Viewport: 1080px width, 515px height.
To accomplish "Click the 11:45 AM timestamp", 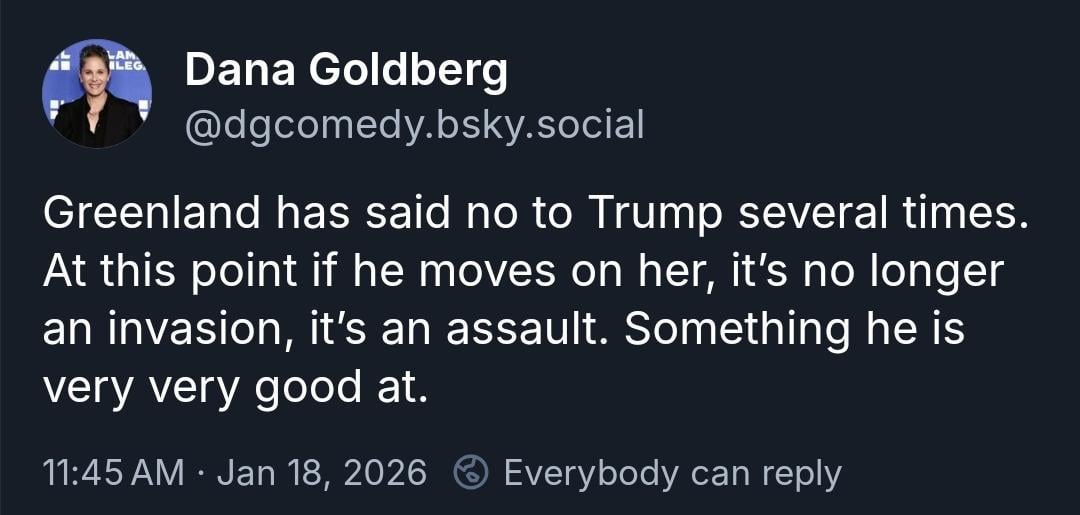I will [113, 472].
